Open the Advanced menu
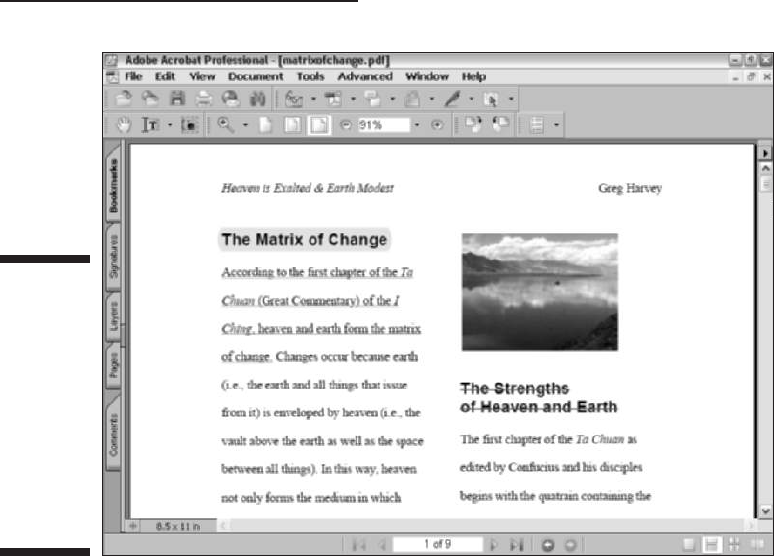The height and width of the screenshot is (556, 774). coord(365,77)
